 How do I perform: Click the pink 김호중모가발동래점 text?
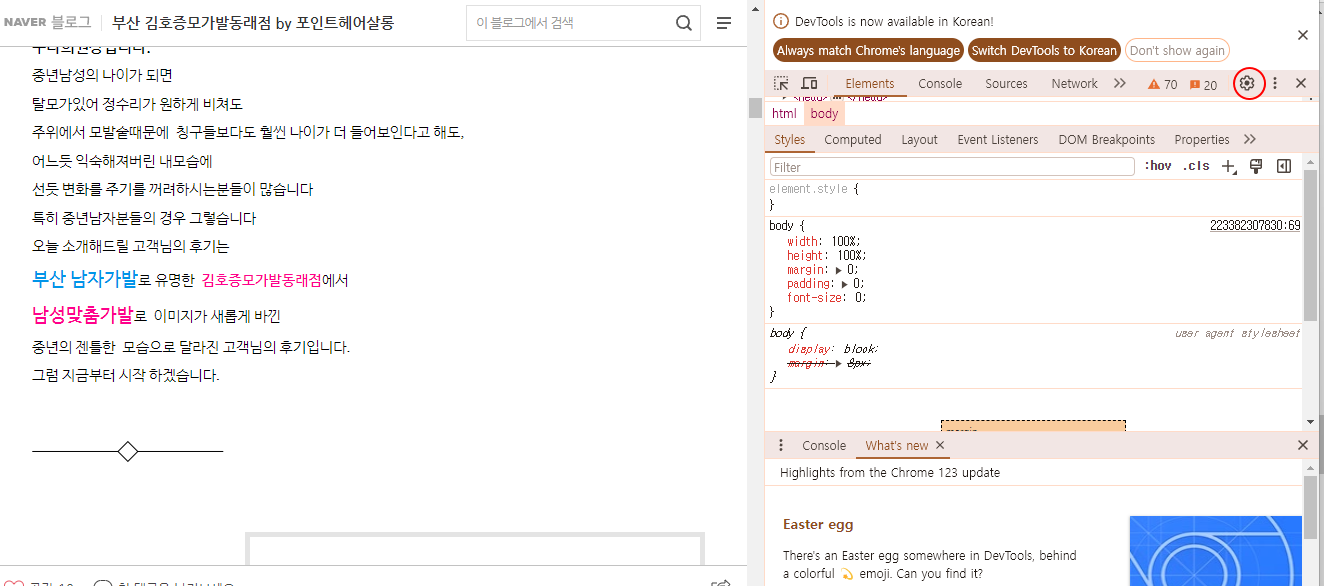pyautogui.click(x=261, y=280)
